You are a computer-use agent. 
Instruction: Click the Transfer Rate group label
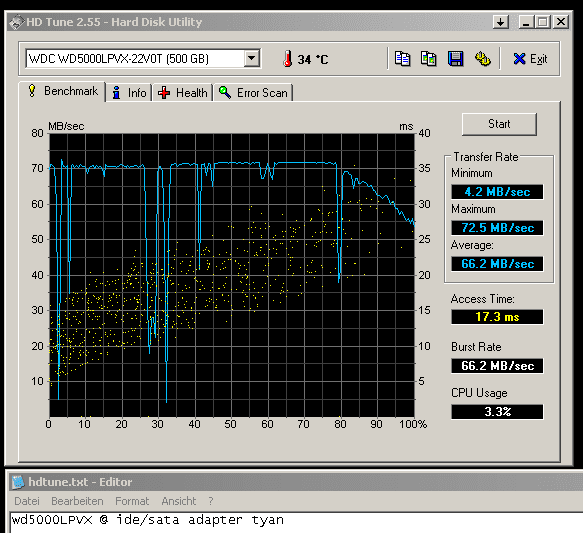click(486, 157)
